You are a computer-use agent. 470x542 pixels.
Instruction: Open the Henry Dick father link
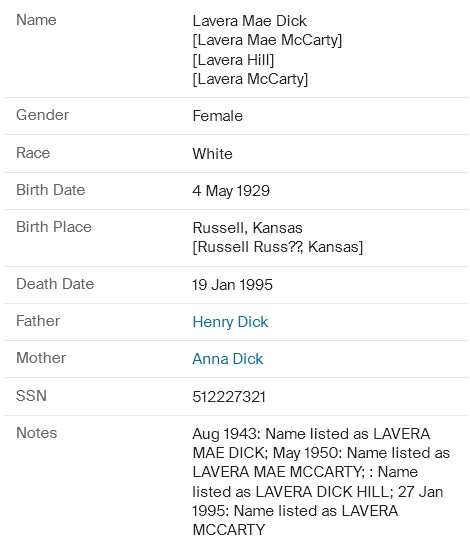pos(230,322)
